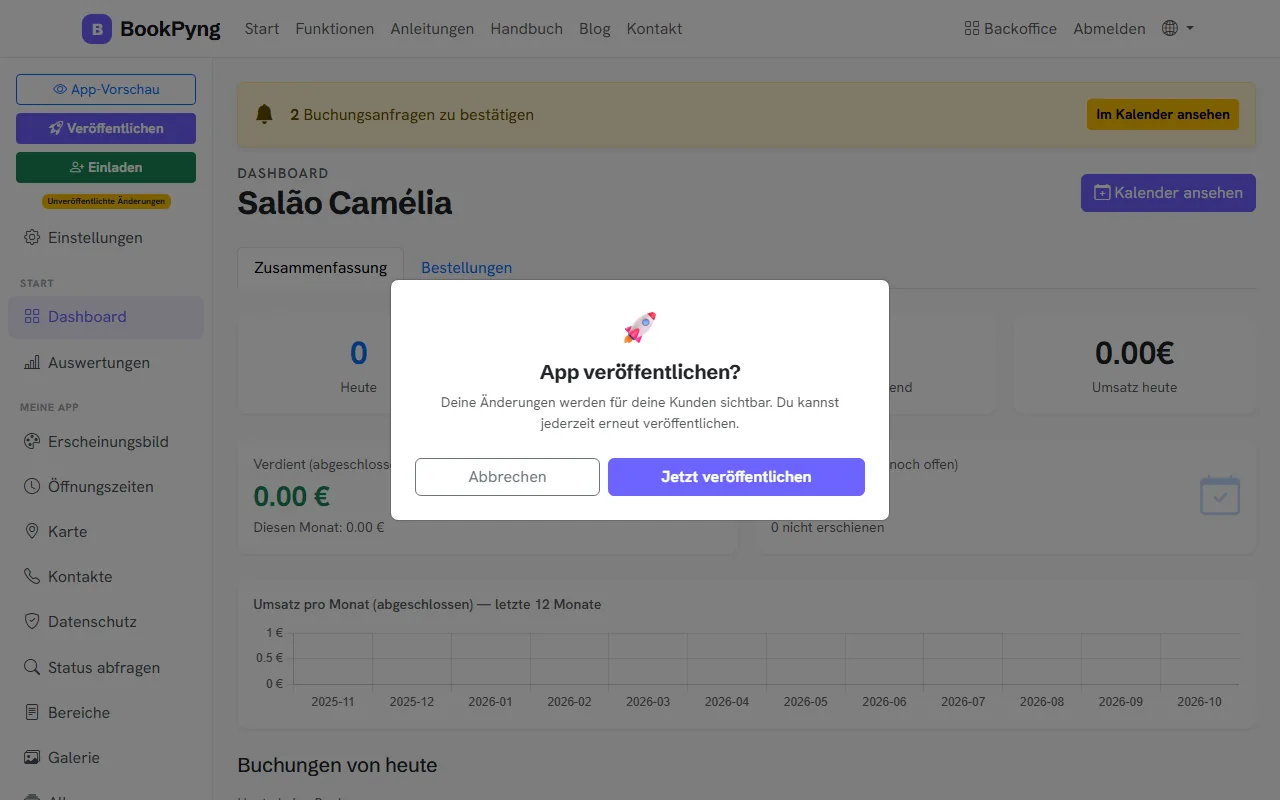Open Handbuch in top navigation
Image resolution: width=1280 pixels, height=800 pixels.
coord(527,29)
